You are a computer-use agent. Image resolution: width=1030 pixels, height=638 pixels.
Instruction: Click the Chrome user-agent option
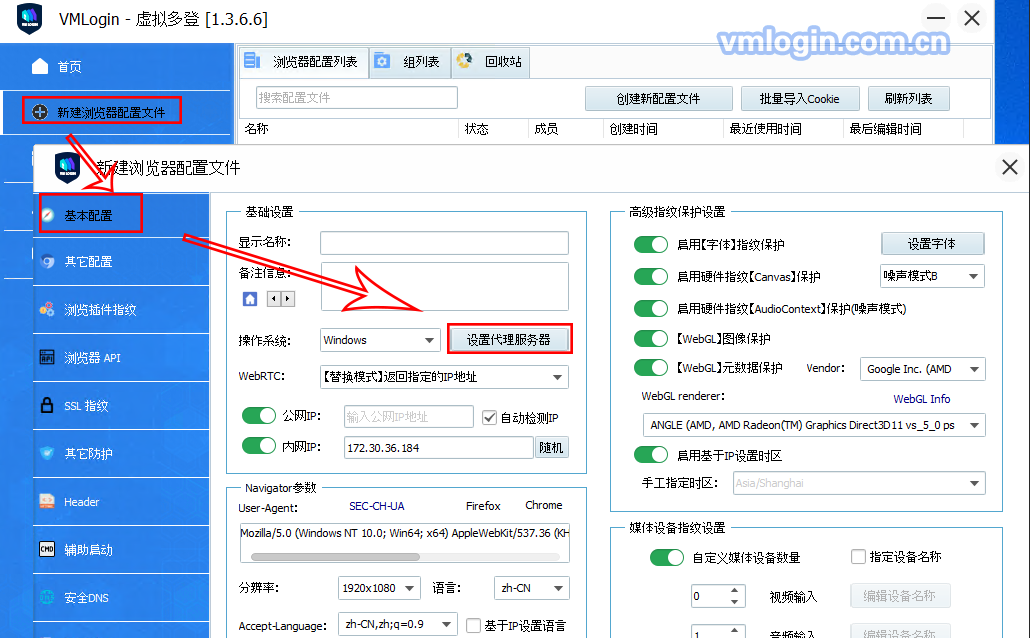(x=543, y=505)
